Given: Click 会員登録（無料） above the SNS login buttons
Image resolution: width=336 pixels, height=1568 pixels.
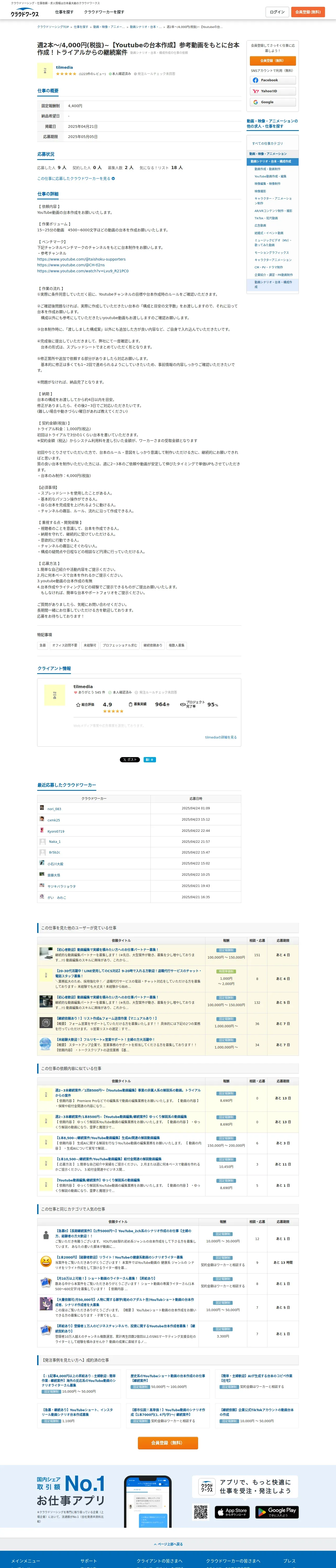Looking at the screenshot, I should coord(273,61).
